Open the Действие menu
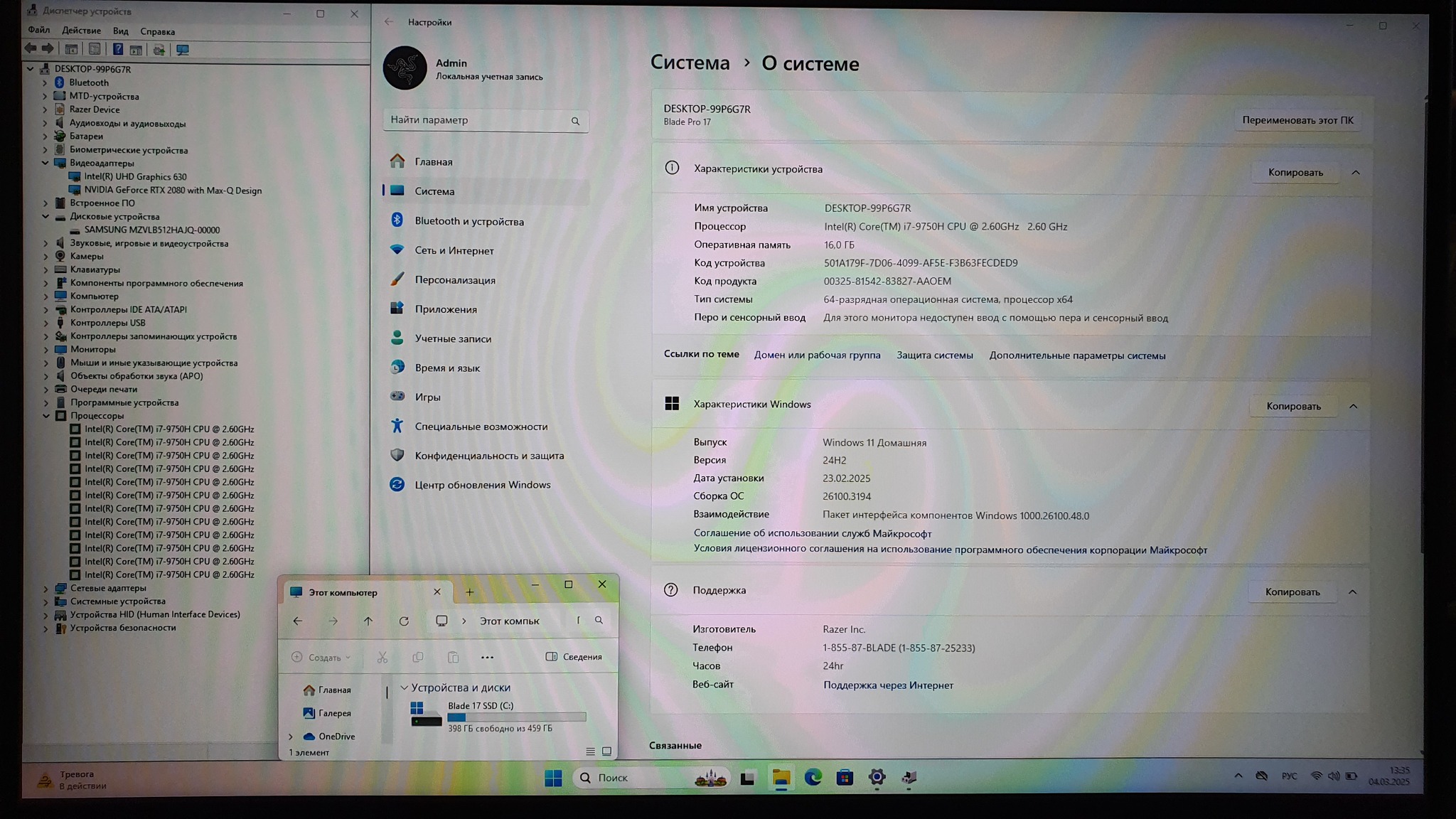 click(x=81, y=31)
